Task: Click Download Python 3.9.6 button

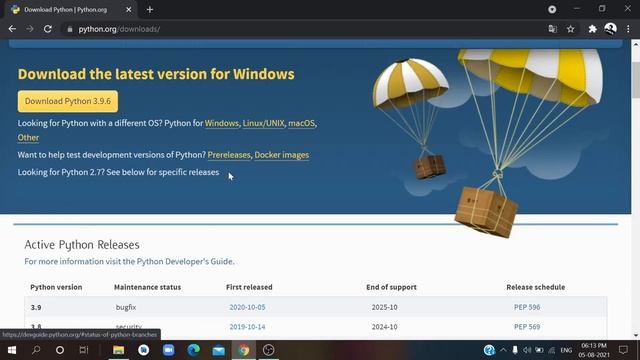Action: [68, 101]
